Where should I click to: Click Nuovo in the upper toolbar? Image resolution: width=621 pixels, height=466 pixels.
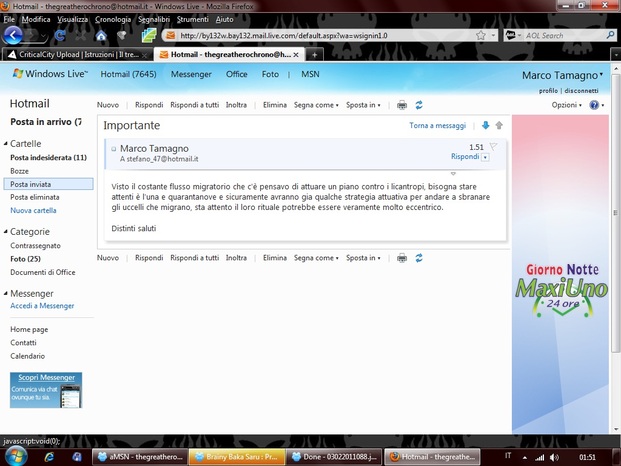coord(108,105)
